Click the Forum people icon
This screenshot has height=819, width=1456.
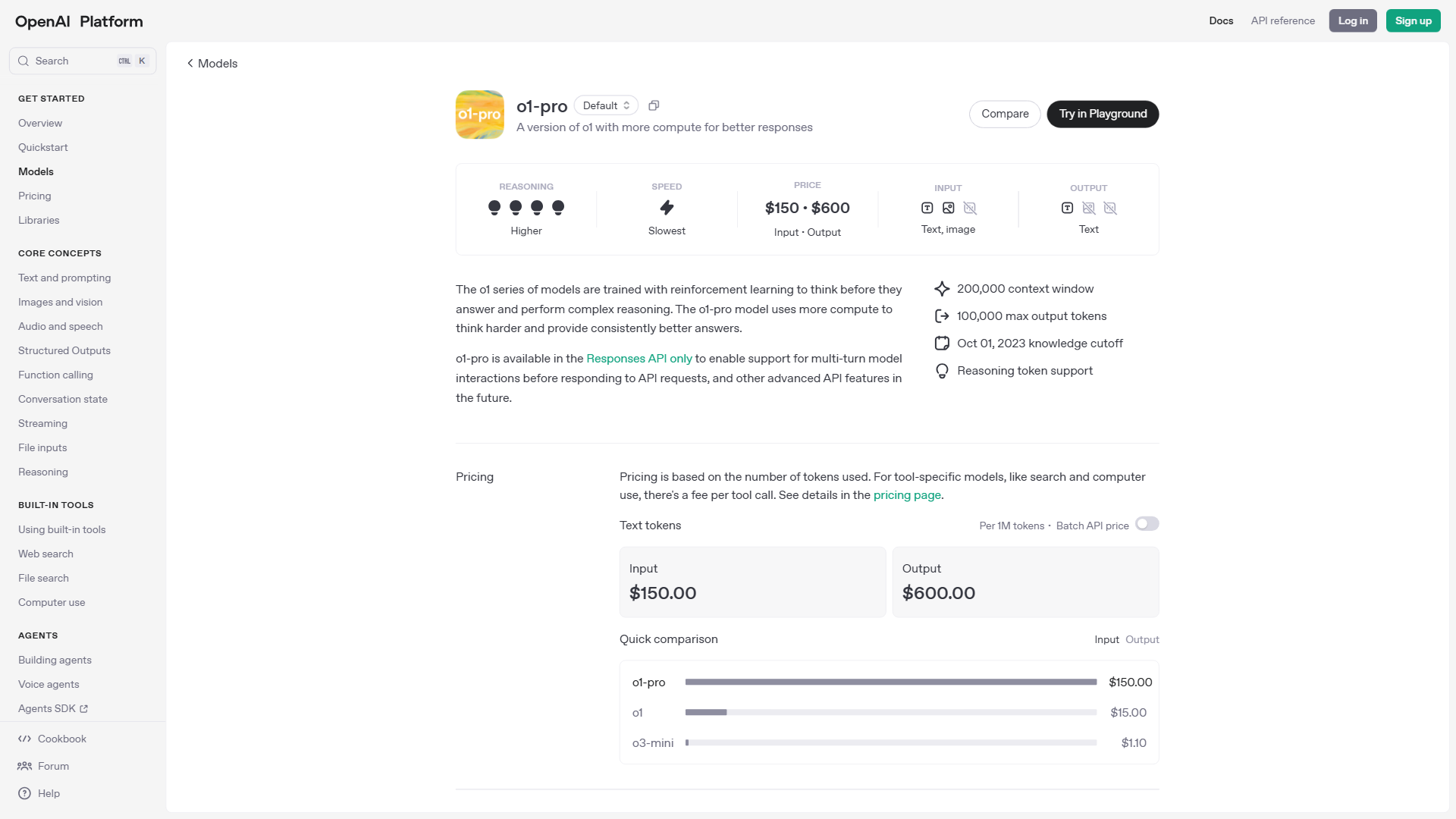[x=25, y=766]
